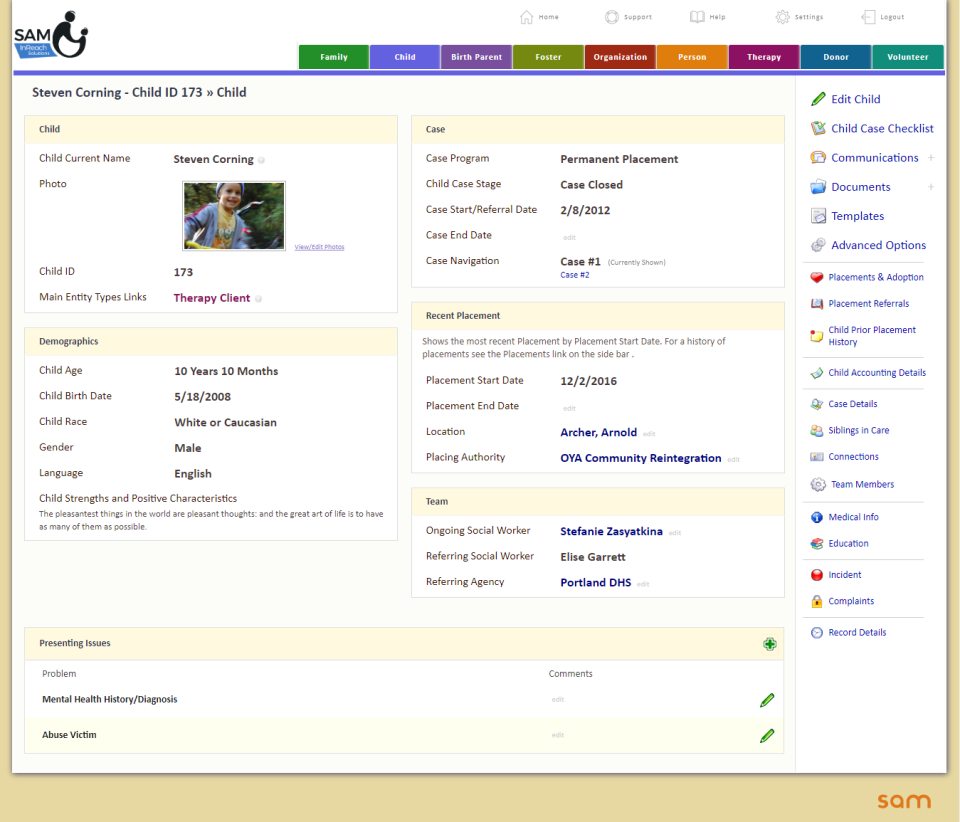Click edit next to Case End Date
The height and width of the screenshot is (822, 960).
click(x=569, y=237)
